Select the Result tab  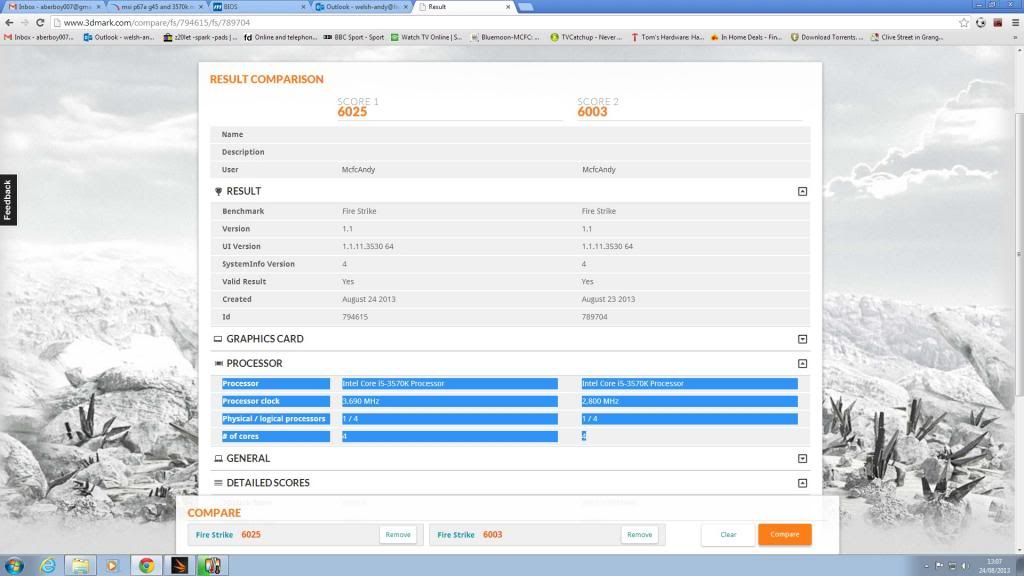coord(464,7)
